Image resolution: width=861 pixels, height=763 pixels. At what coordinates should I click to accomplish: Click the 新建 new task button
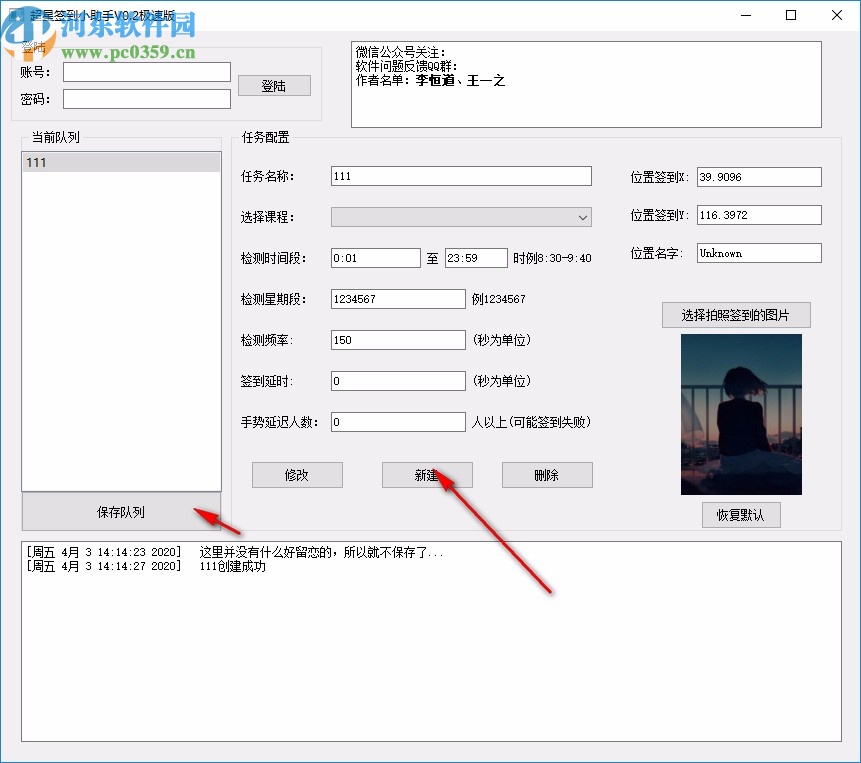(427, 475)
